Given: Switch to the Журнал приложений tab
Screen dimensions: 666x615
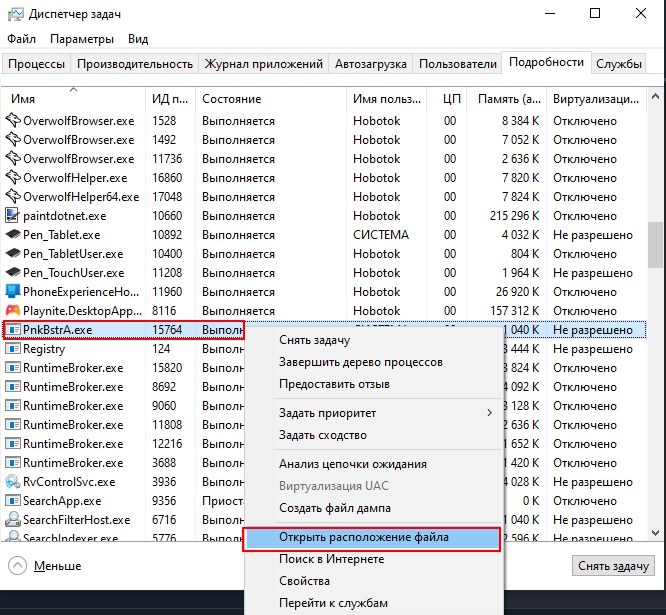Looking at the screenshot, I should coord(264,64).
